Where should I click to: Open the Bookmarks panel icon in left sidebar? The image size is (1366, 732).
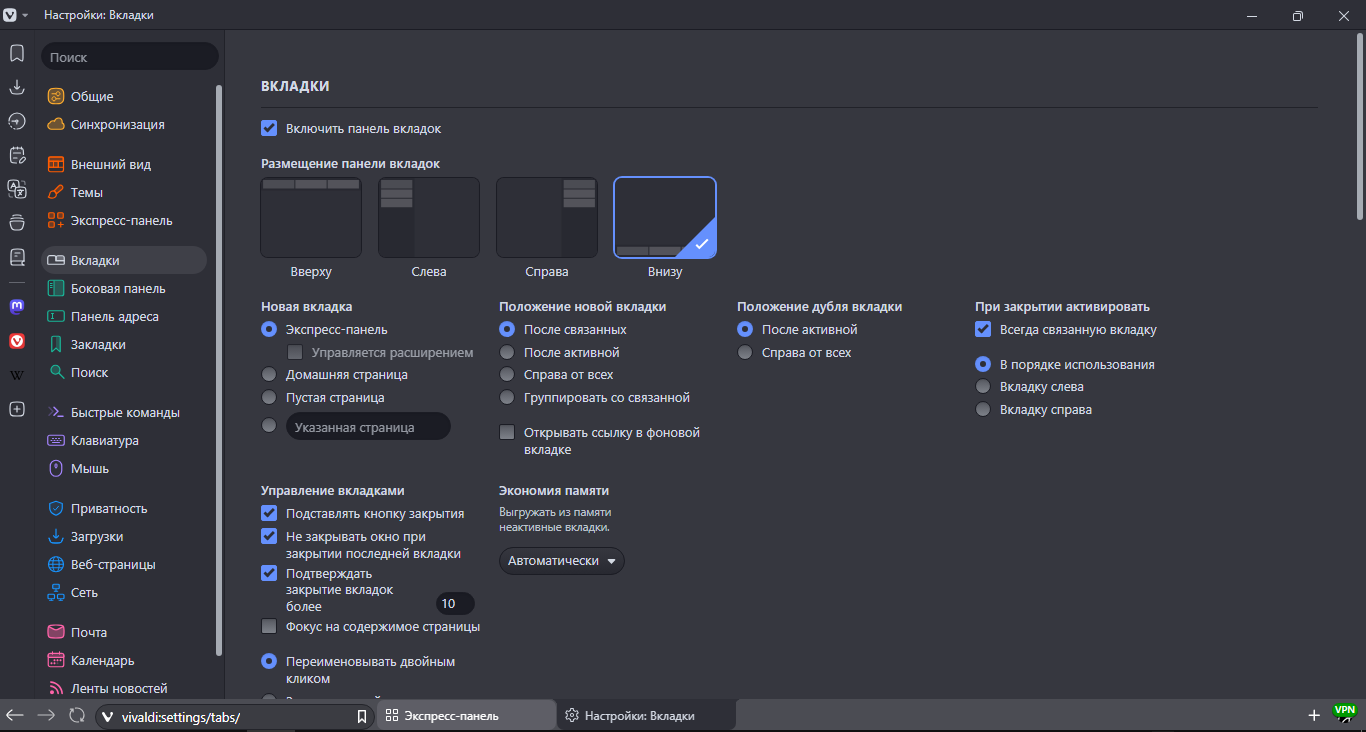(x=17, y=53)
